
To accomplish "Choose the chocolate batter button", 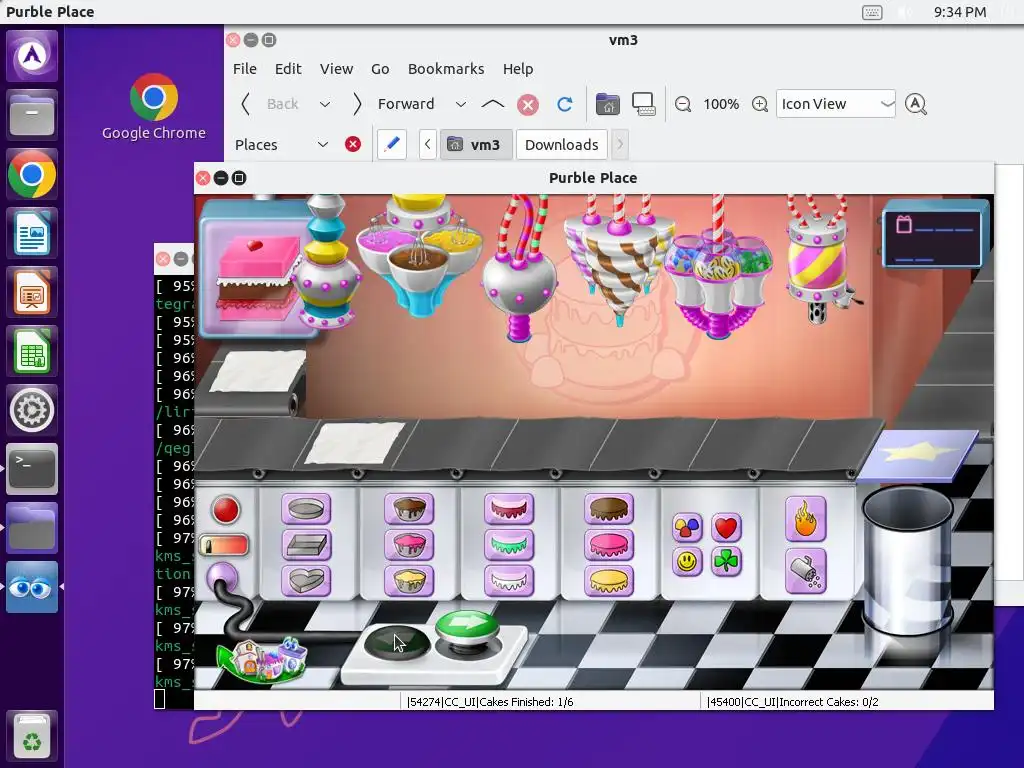I will click(x=409, y=509).
